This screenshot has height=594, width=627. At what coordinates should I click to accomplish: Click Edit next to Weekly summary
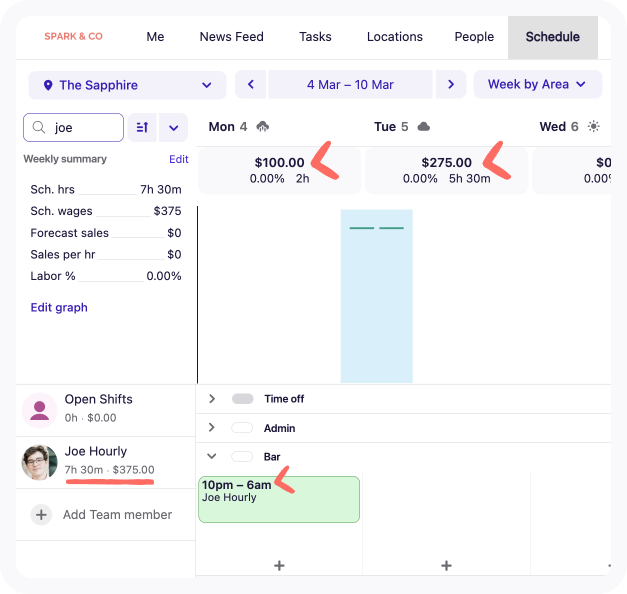178,159
